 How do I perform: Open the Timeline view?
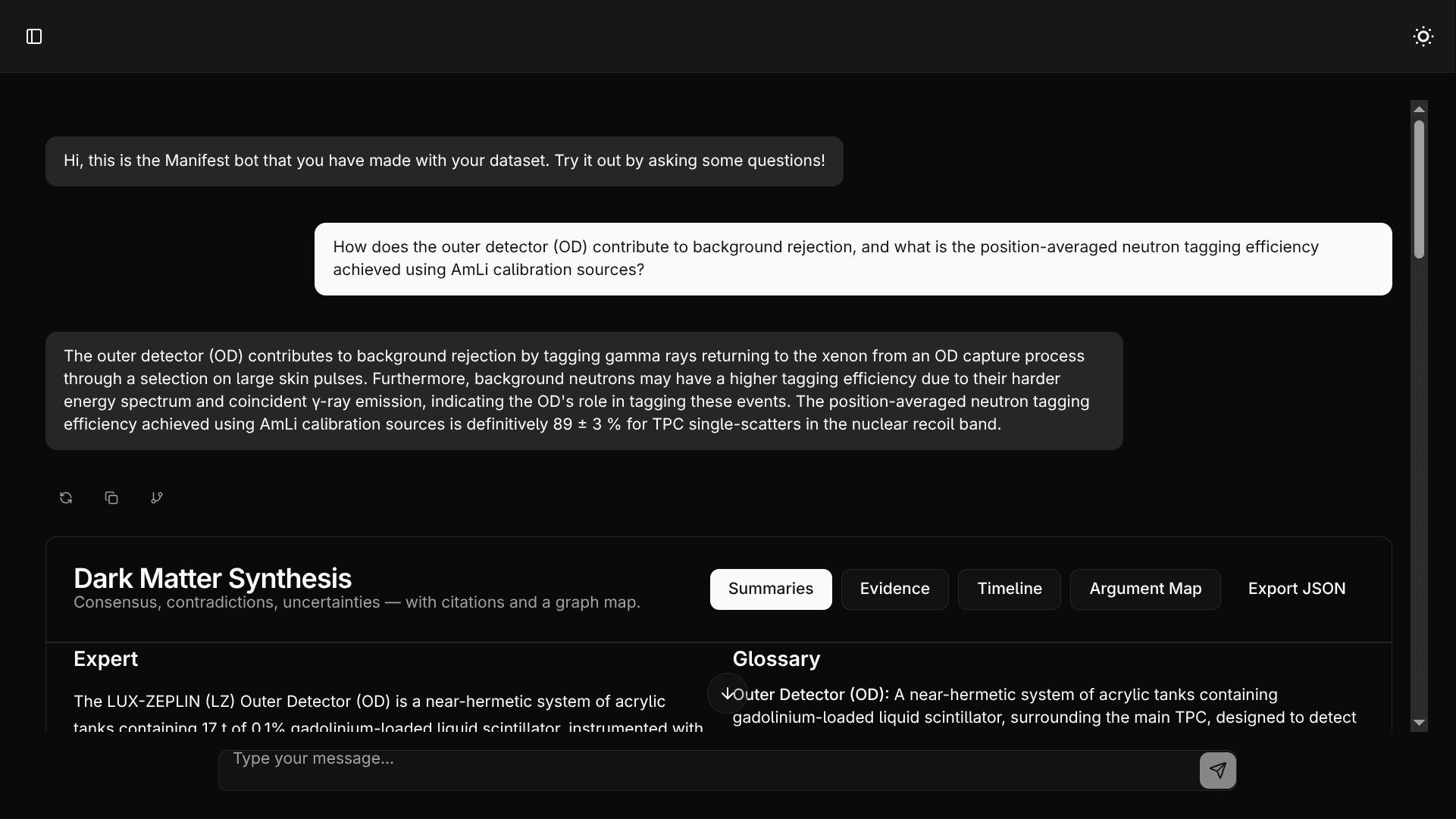pos(1009,589)
